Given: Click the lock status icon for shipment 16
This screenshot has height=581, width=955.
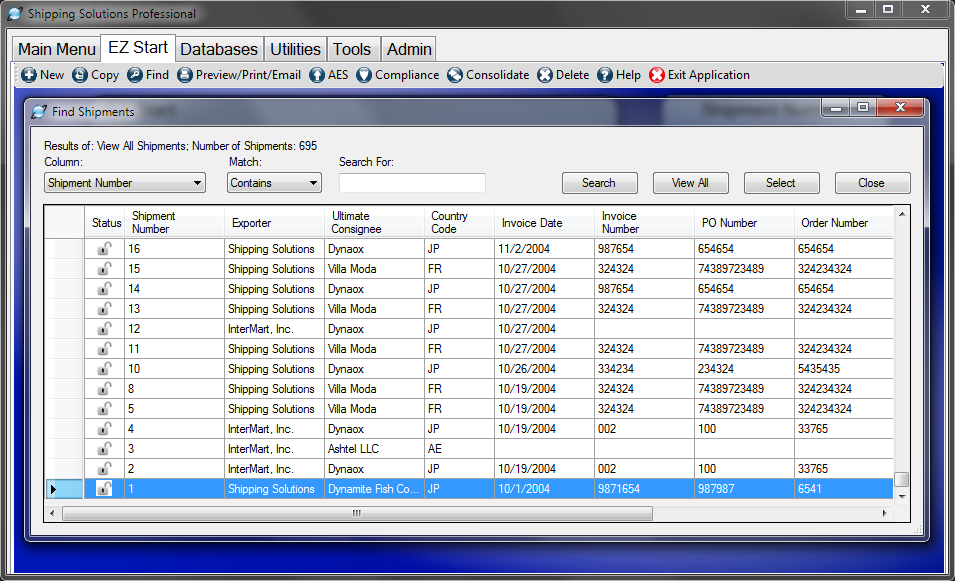Looking at the screenshot, I should point(104,249).
